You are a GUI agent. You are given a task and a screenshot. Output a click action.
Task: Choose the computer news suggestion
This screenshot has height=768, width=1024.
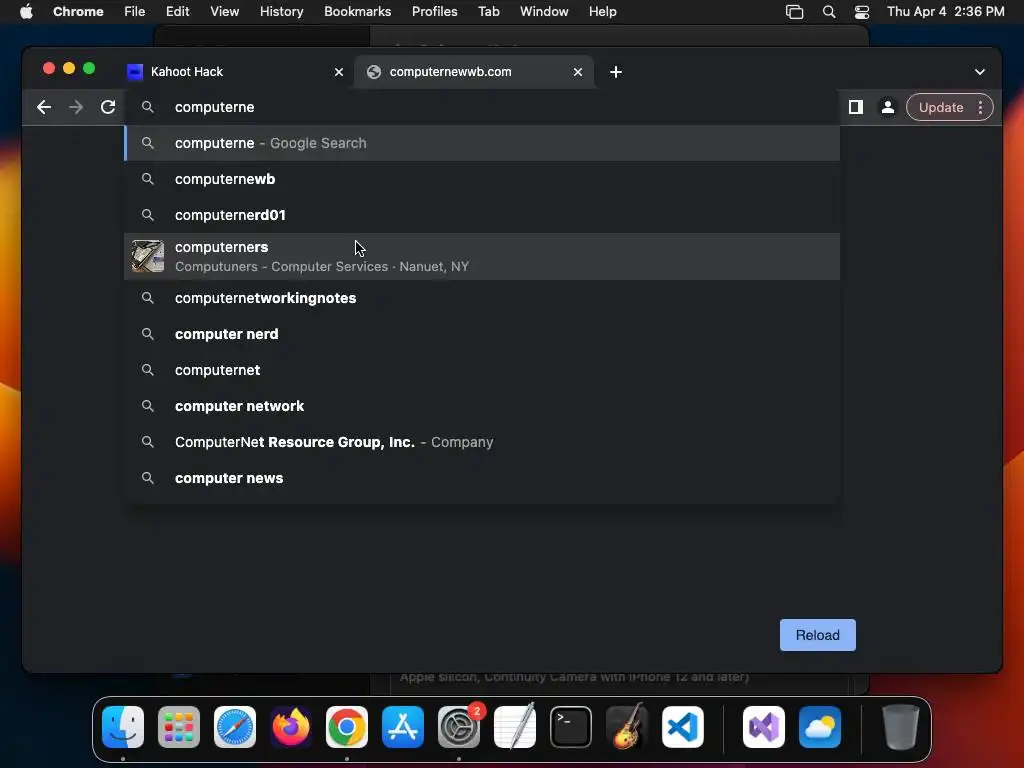[482, 477]
